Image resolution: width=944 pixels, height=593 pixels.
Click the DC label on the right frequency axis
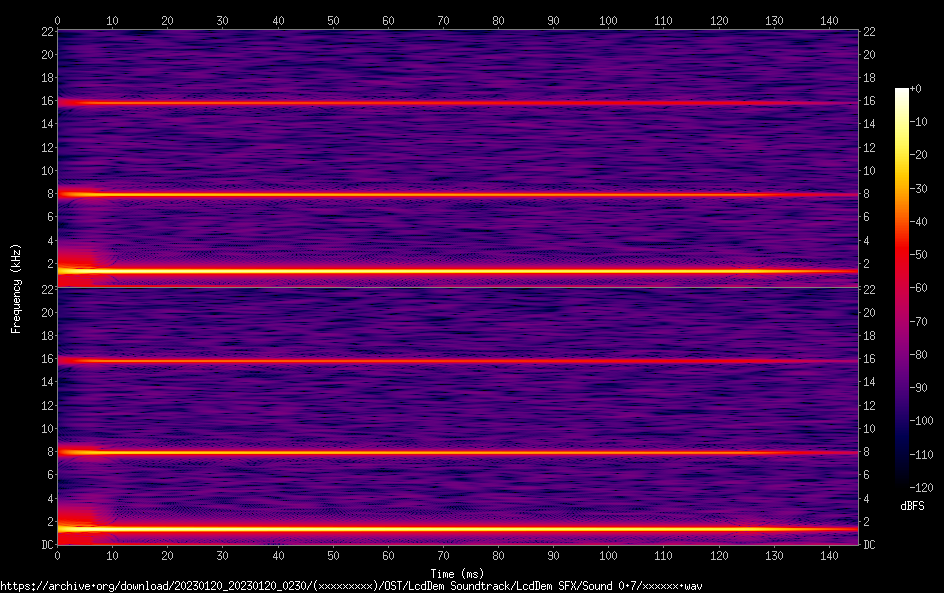870,545
